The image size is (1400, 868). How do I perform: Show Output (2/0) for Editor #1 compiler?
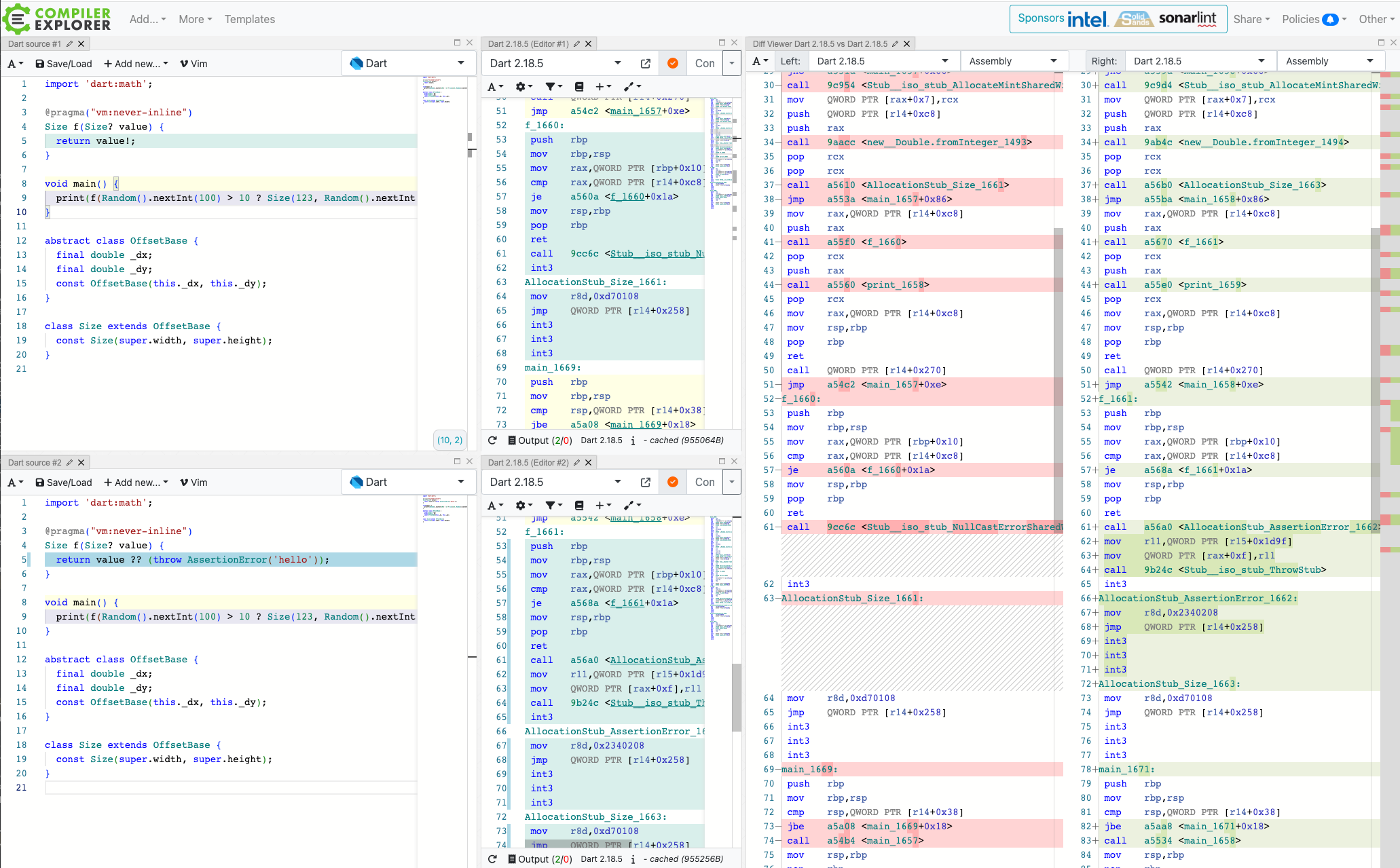point(540,440)
